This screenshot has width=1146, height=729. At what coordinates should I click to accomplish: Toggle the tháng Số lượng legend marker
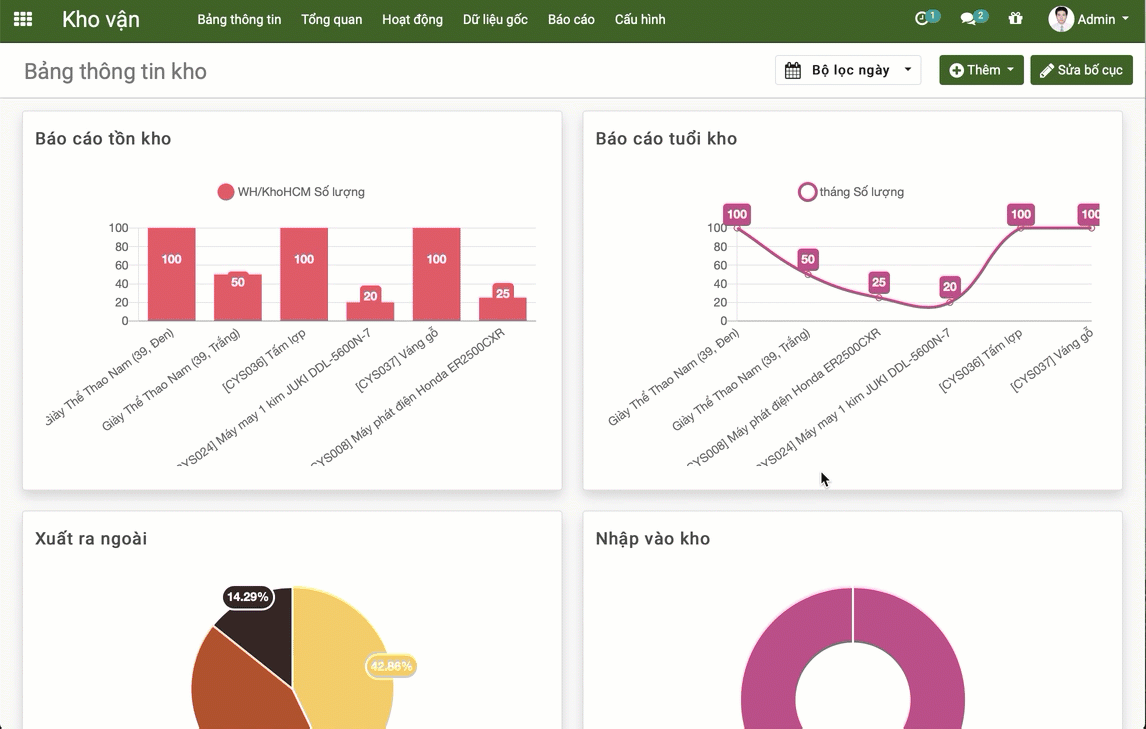[x=807, y=192]
